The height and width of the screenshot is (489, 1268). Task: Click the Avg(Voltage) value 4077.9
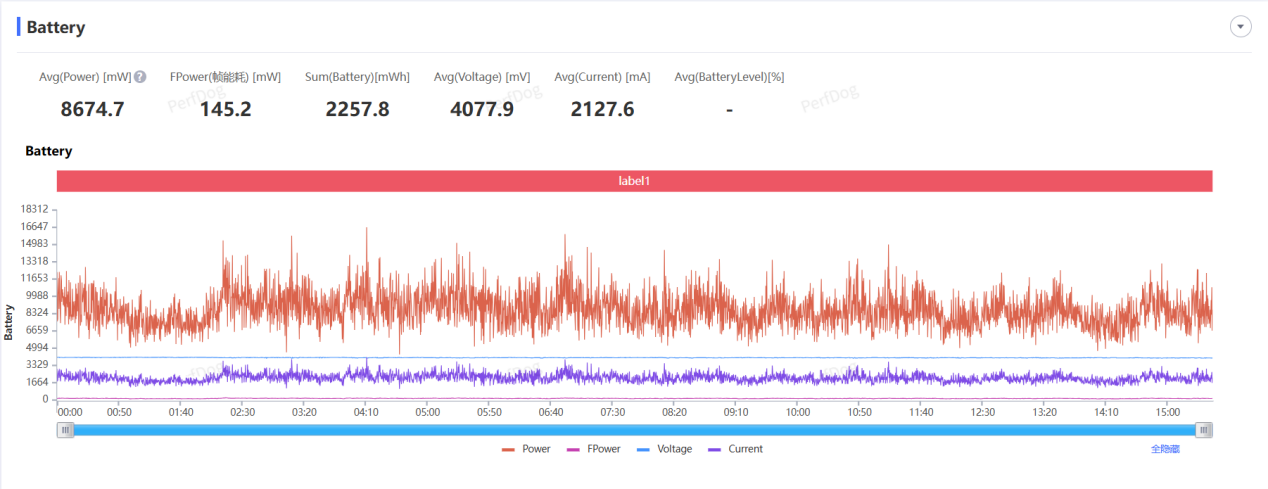tap(481, 109)
